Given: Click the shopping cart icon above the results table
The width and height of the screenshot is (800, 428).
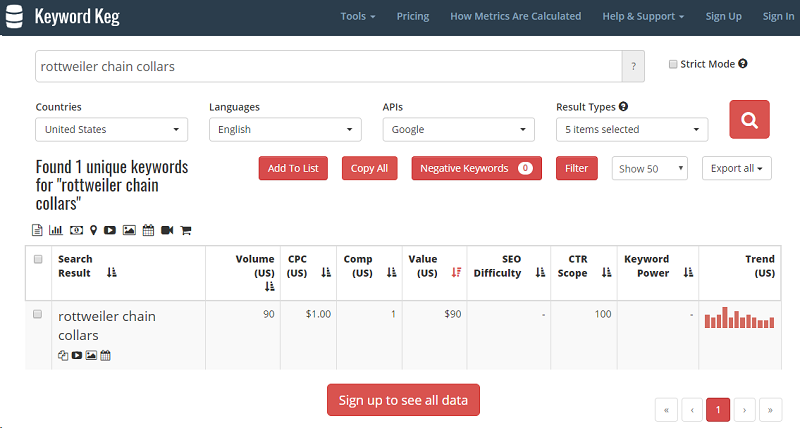Looking at the screenshot, I should click(x=186, y=230).
